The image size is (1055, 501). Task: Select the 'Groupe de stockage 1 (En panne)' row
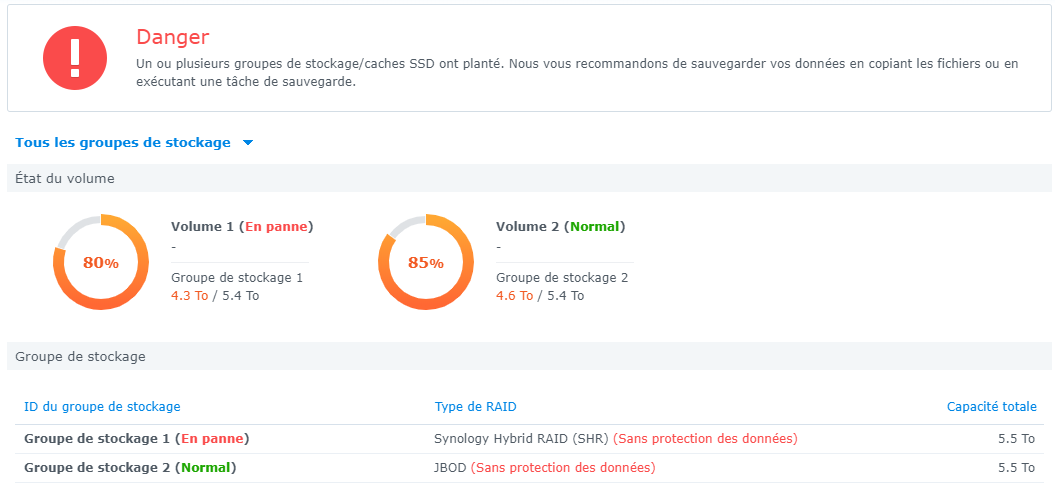(136, 439)
